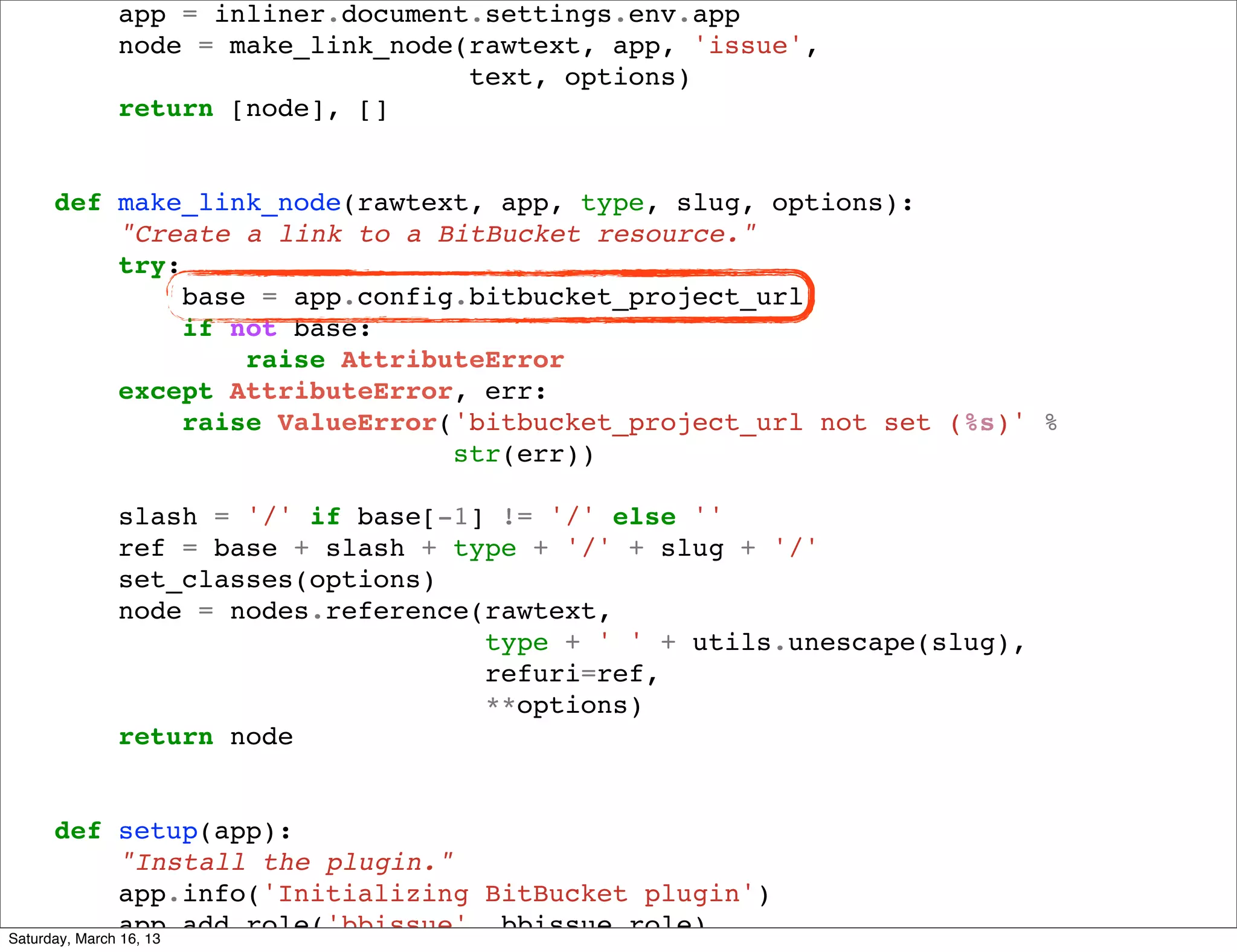Click the 'try:' keyword
Screen dimensions: 1237x952
tap(149, 266)
